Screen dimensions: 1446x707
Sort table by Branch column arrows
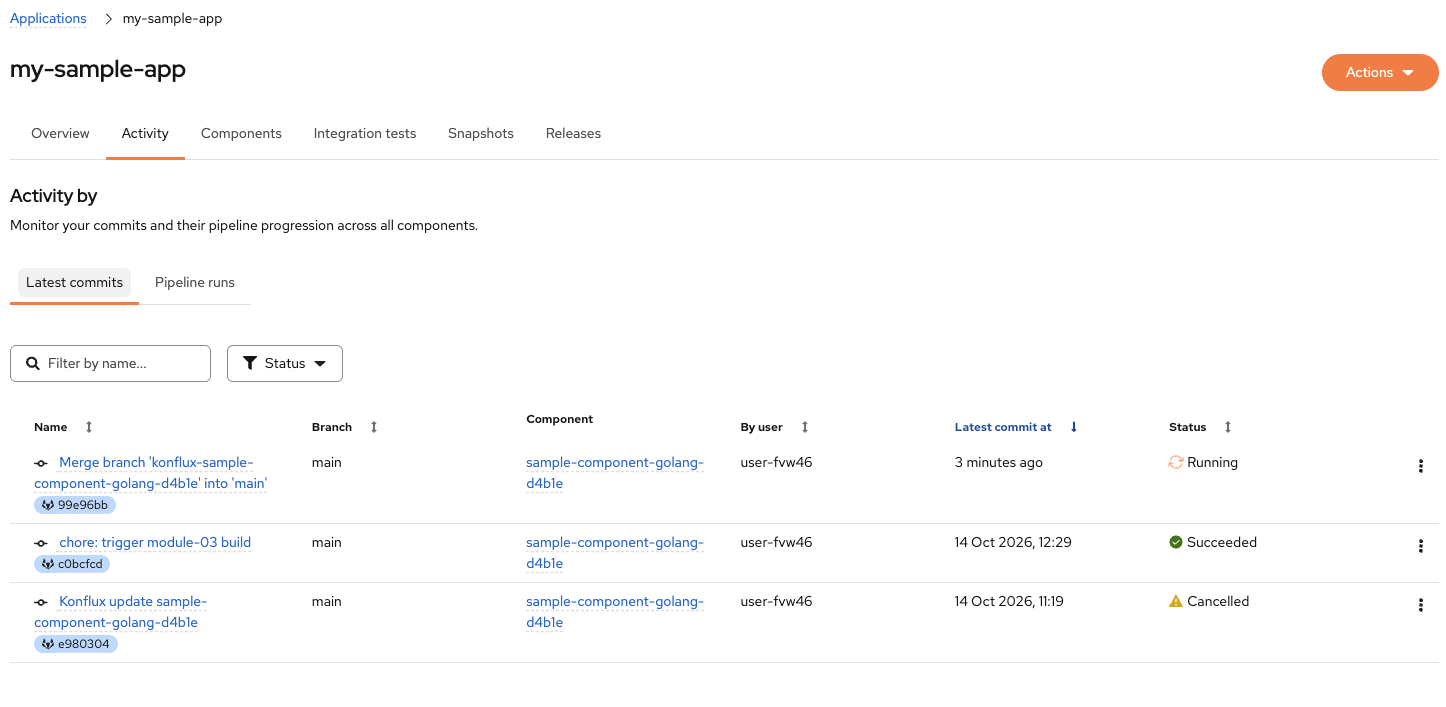coord(374,427)
